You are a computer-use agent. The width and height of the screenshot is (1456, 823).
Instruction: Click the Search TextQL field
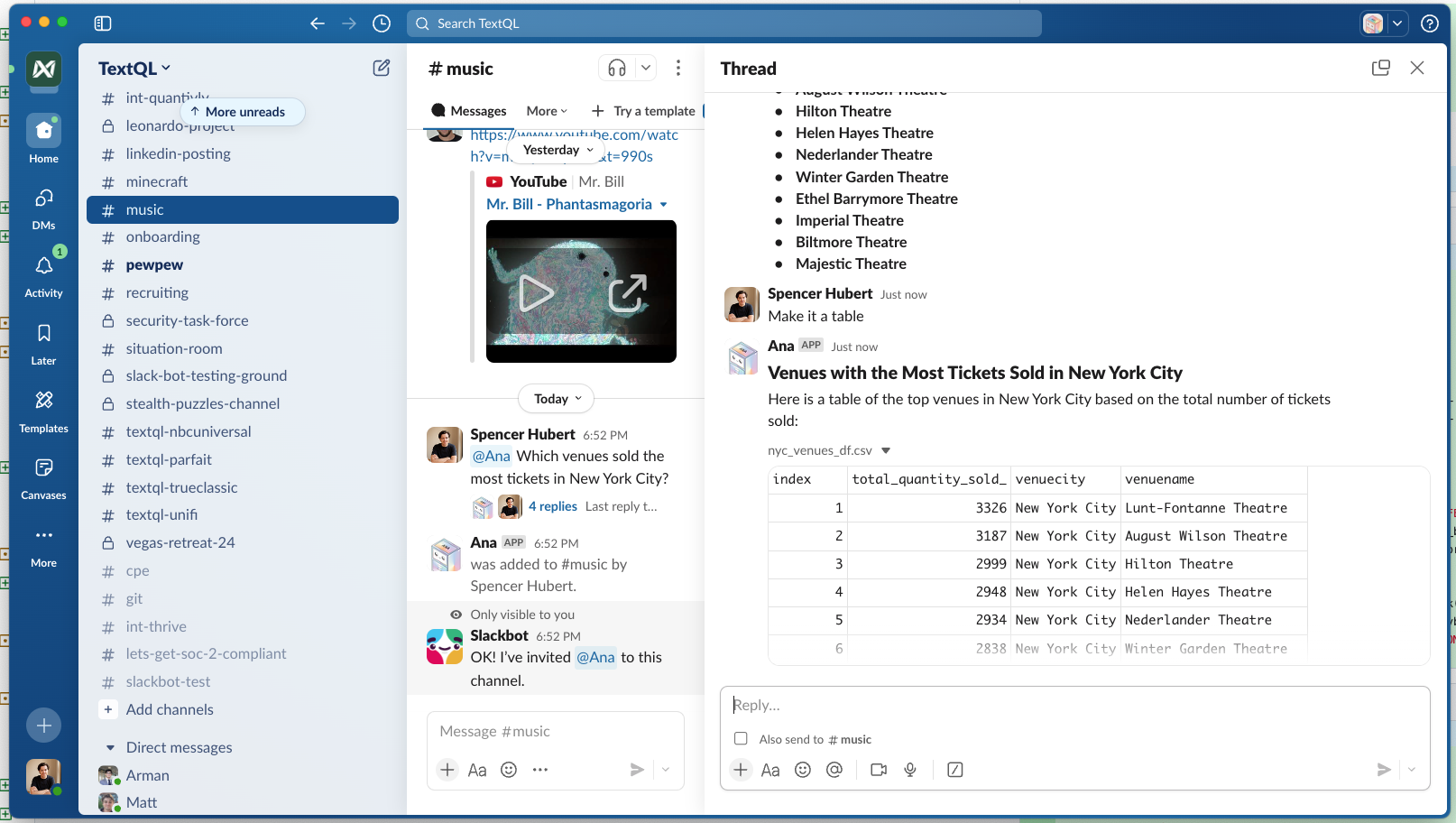(x=723, y=23)
